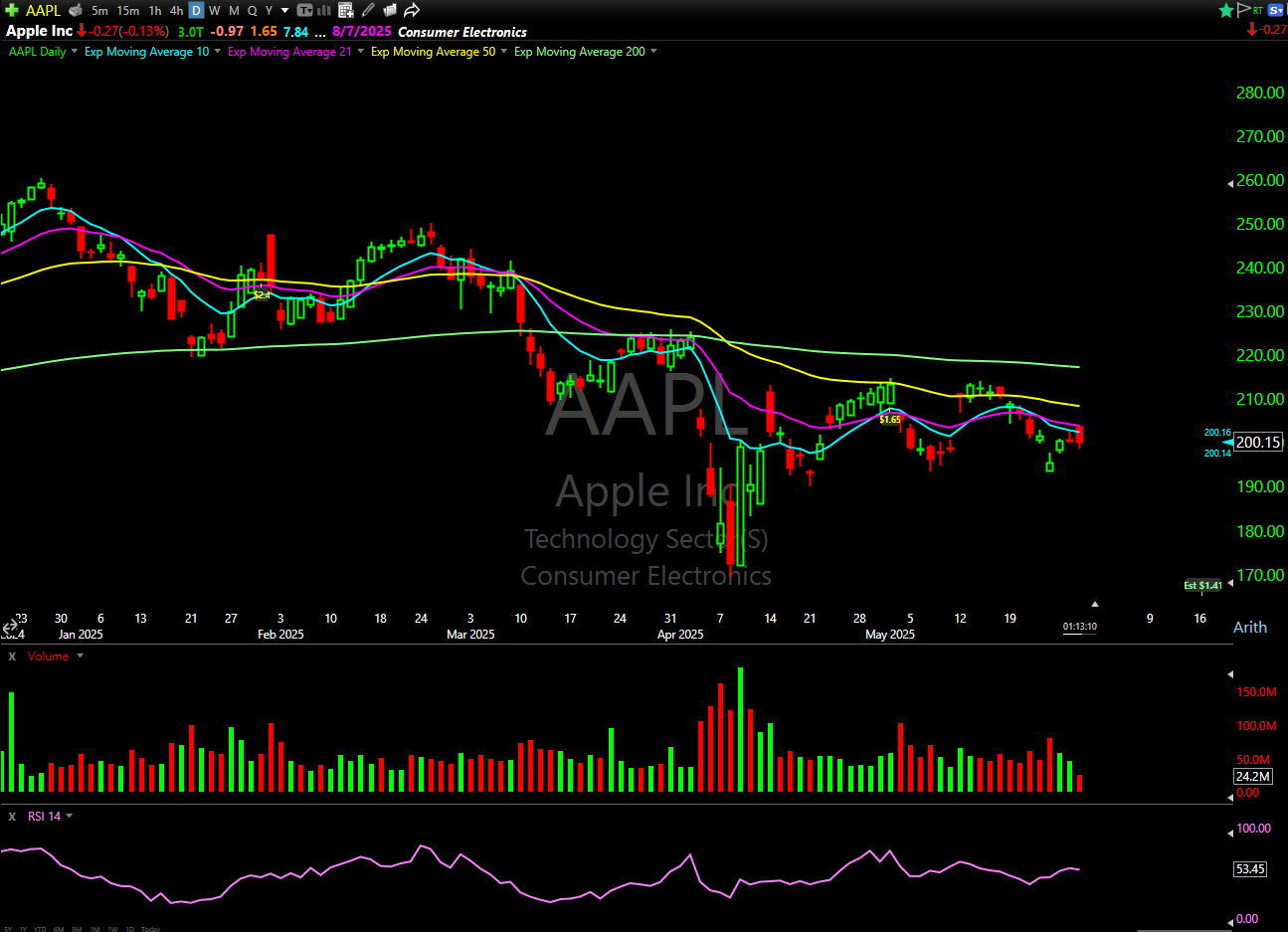Click the flag icon at top right
The width and height of the screenshot is (1288, 932).
pyautogui.click(x=1243, y=10)
